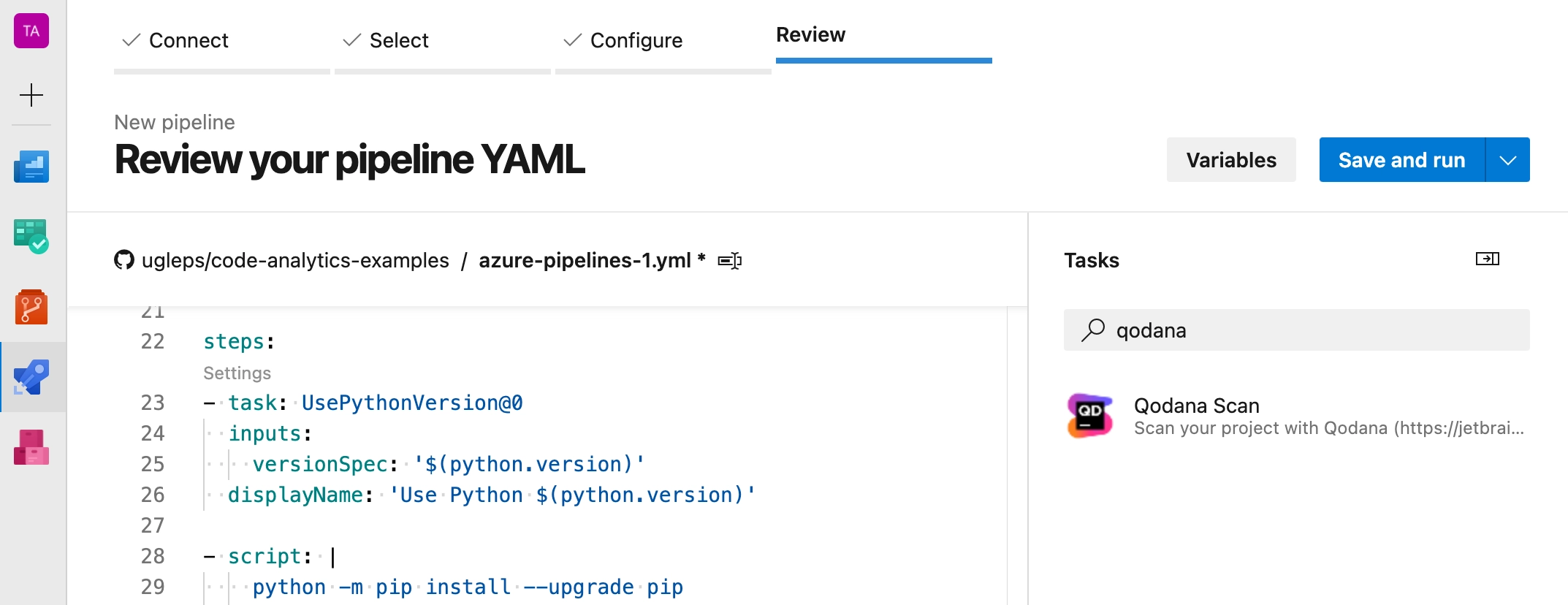The height and width of the screenshot is (605, 1568).
Task: Open the Variables button
Action: pyautogui.click(x=1231, y=160)
